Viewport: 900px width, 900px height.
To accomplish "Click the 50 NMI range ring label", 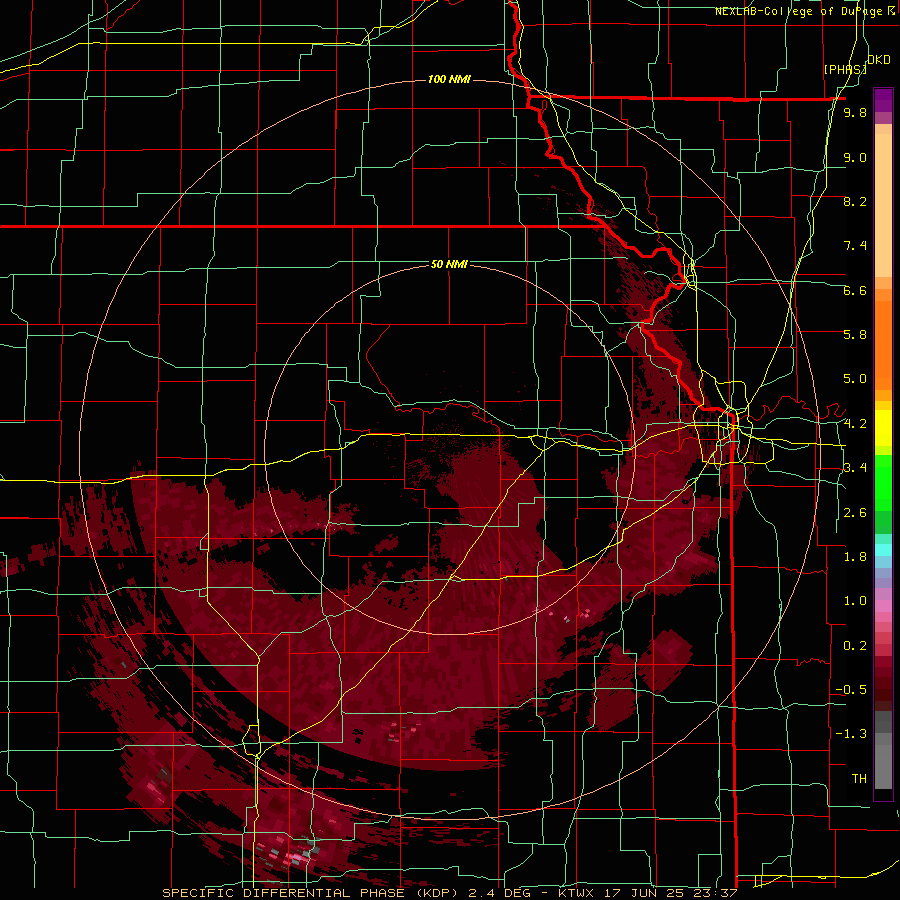I will pos(449,264).
